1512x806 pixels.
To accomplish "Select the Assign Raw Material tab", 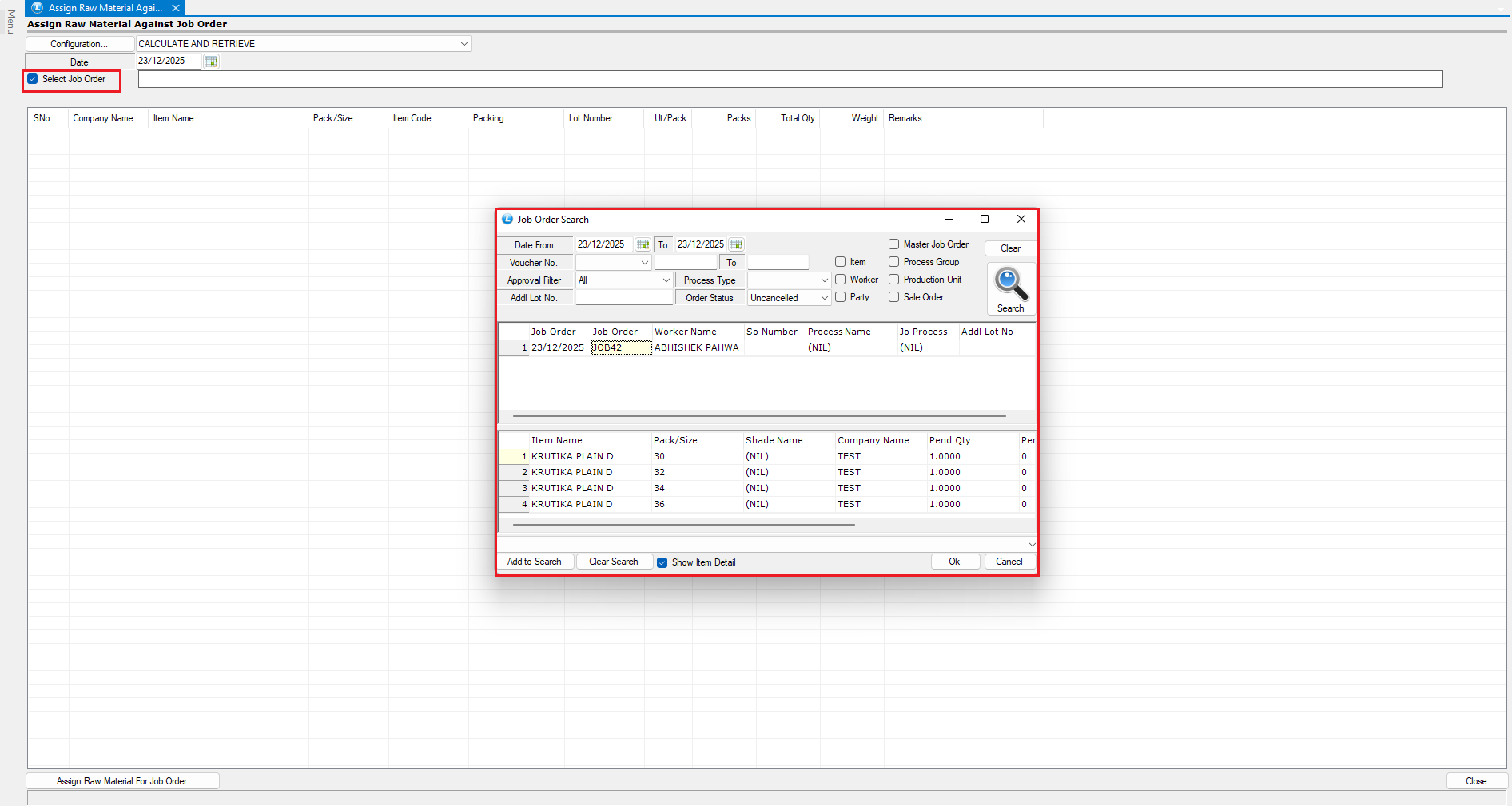I will coord(104,8).
